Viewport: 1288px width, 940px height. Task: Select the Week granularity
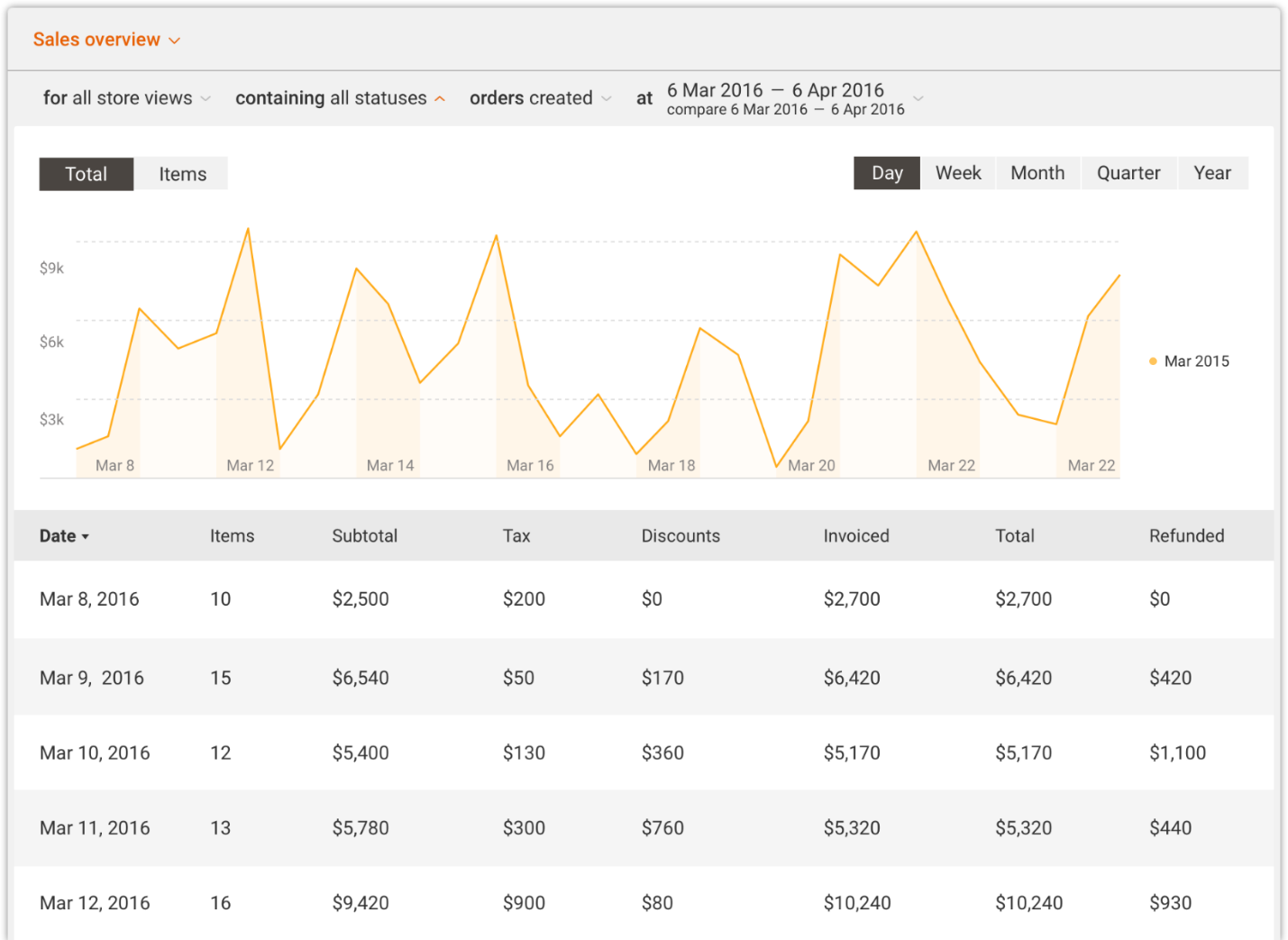[958, 173]
